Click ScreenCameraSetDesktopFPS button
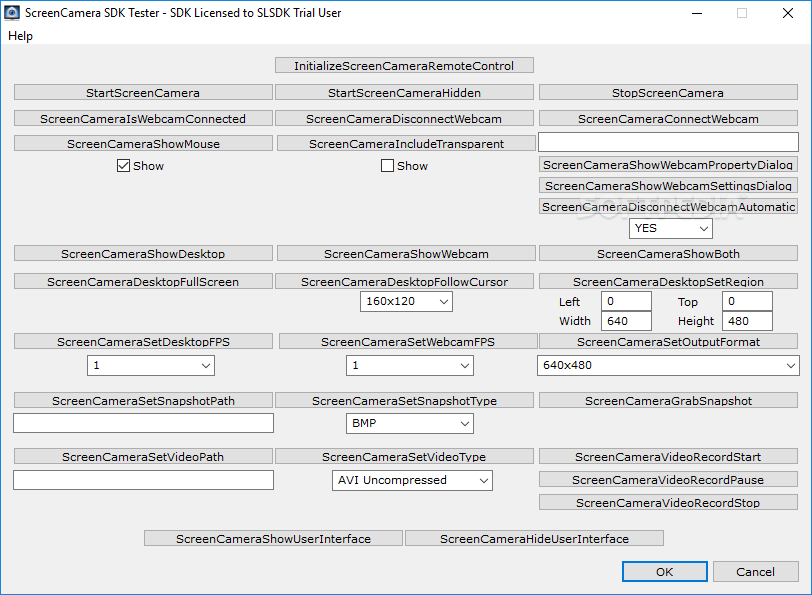812x595 pixels. point(143,341)
